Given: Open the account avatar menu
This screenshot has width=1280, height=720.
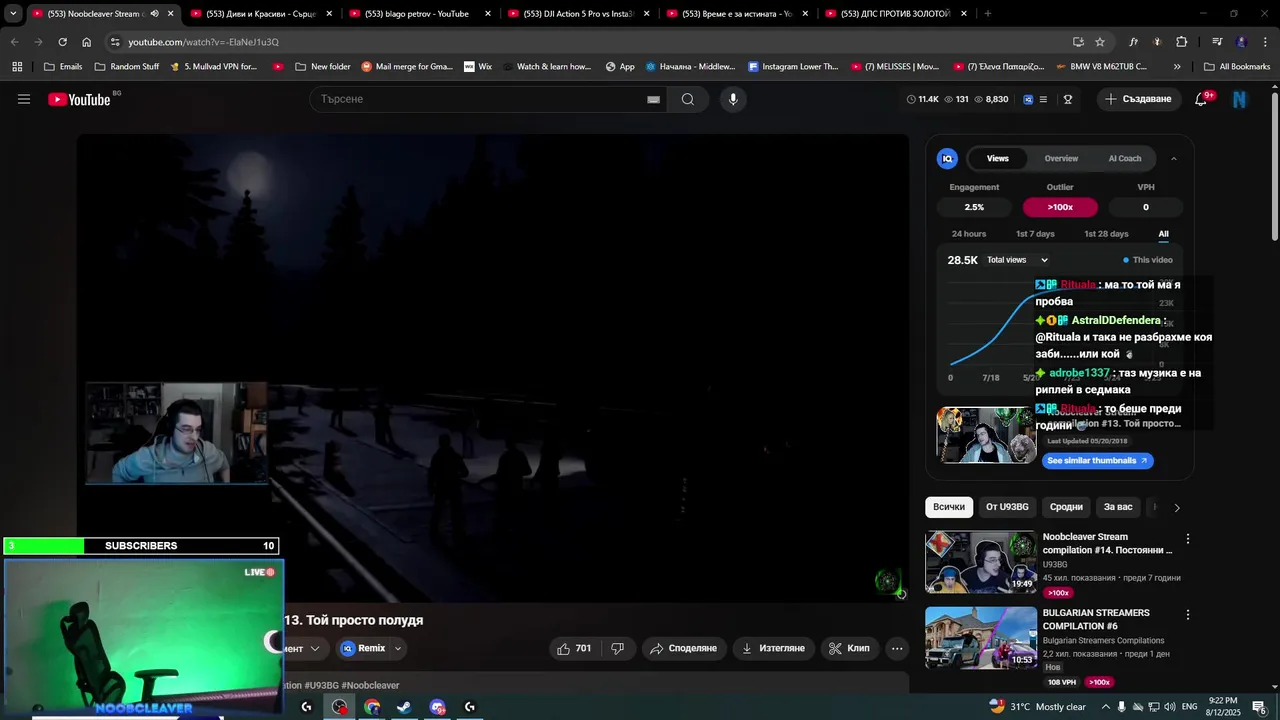Looking at the screenshot, I should (x=1240, y=99).
